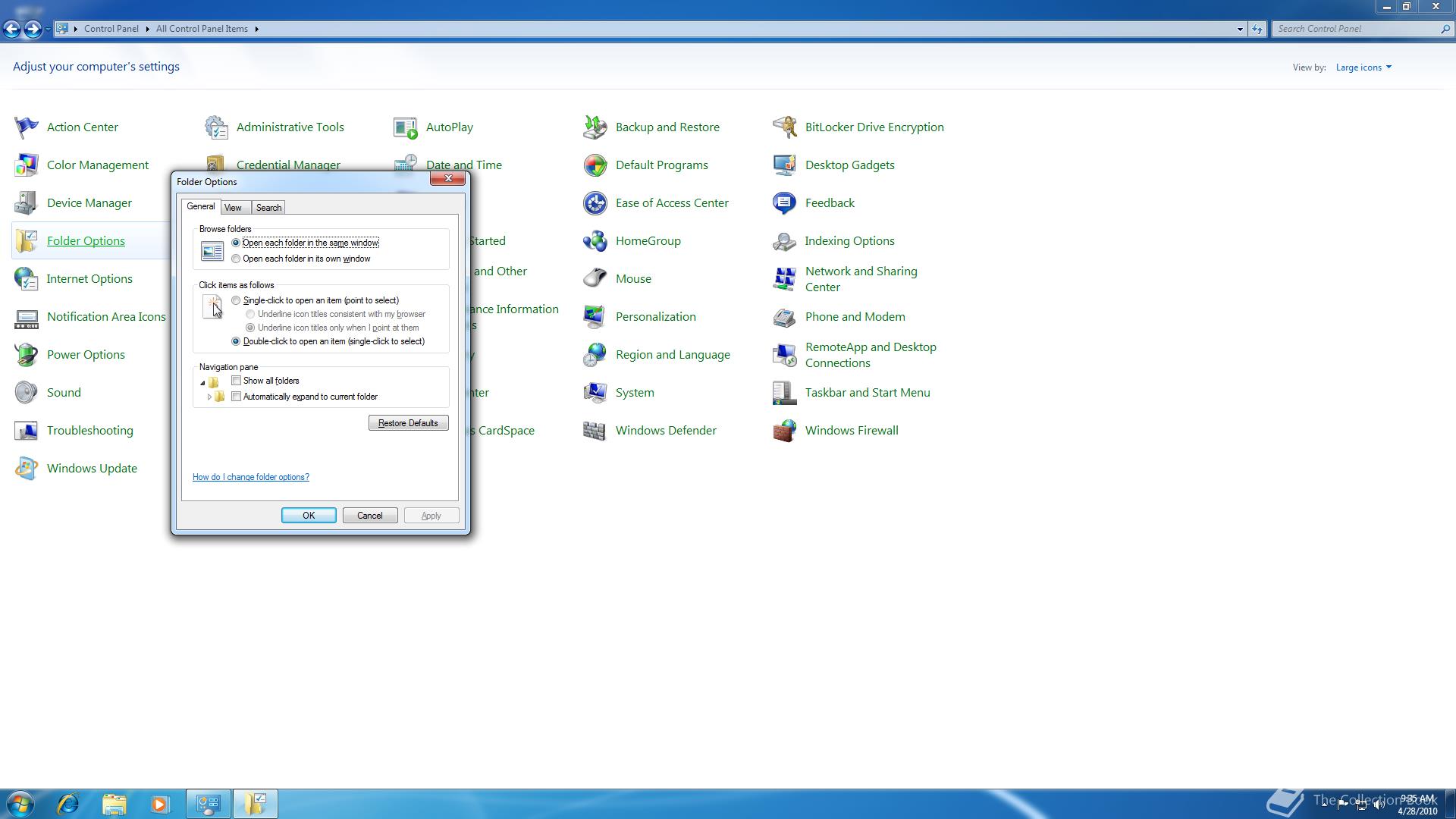Expand the arrow after All Control Panel Items

click(256, 29)
